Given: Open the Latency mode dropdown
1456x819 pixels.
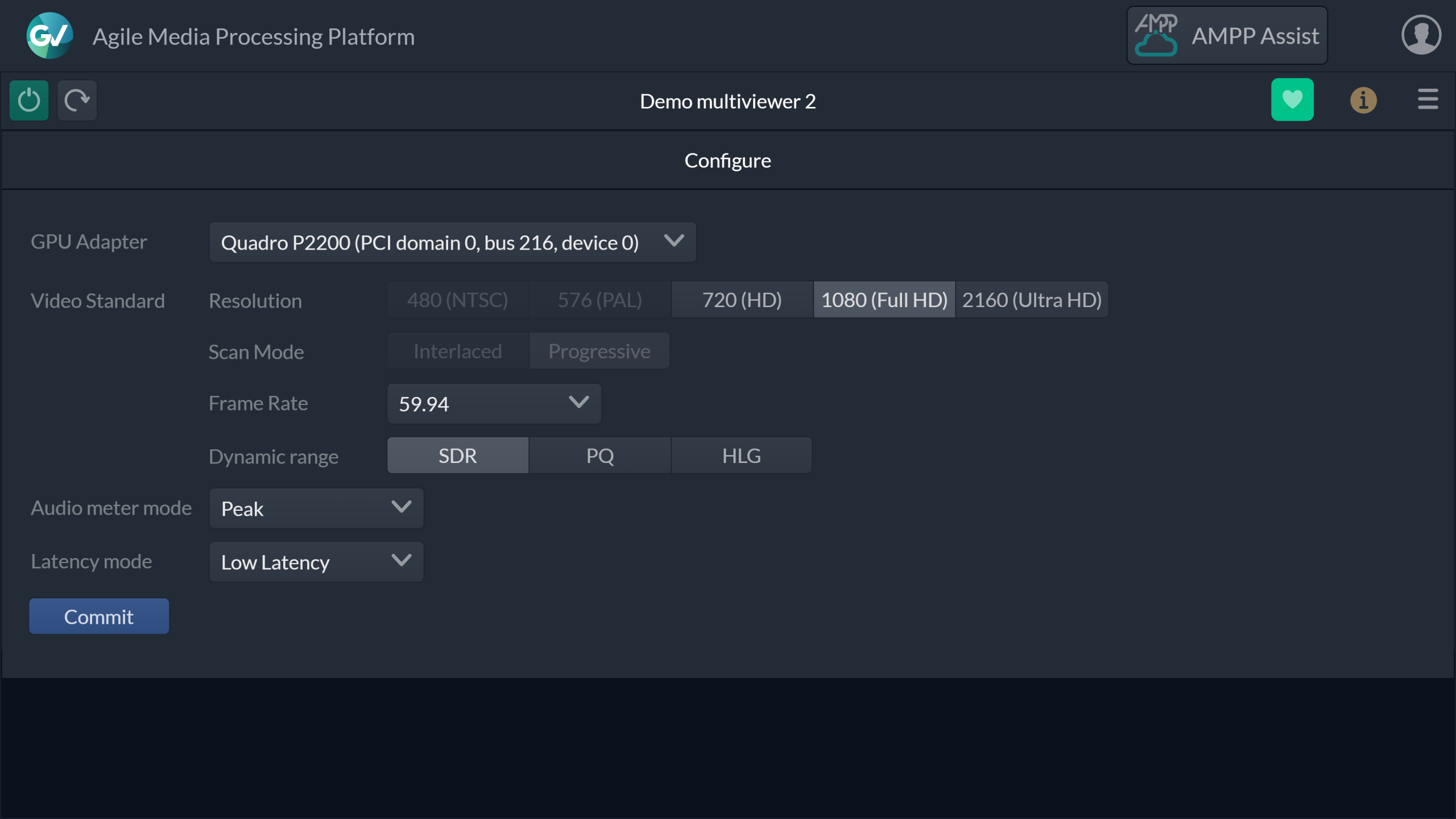Looking at the screenshot, I should point(316,562).
